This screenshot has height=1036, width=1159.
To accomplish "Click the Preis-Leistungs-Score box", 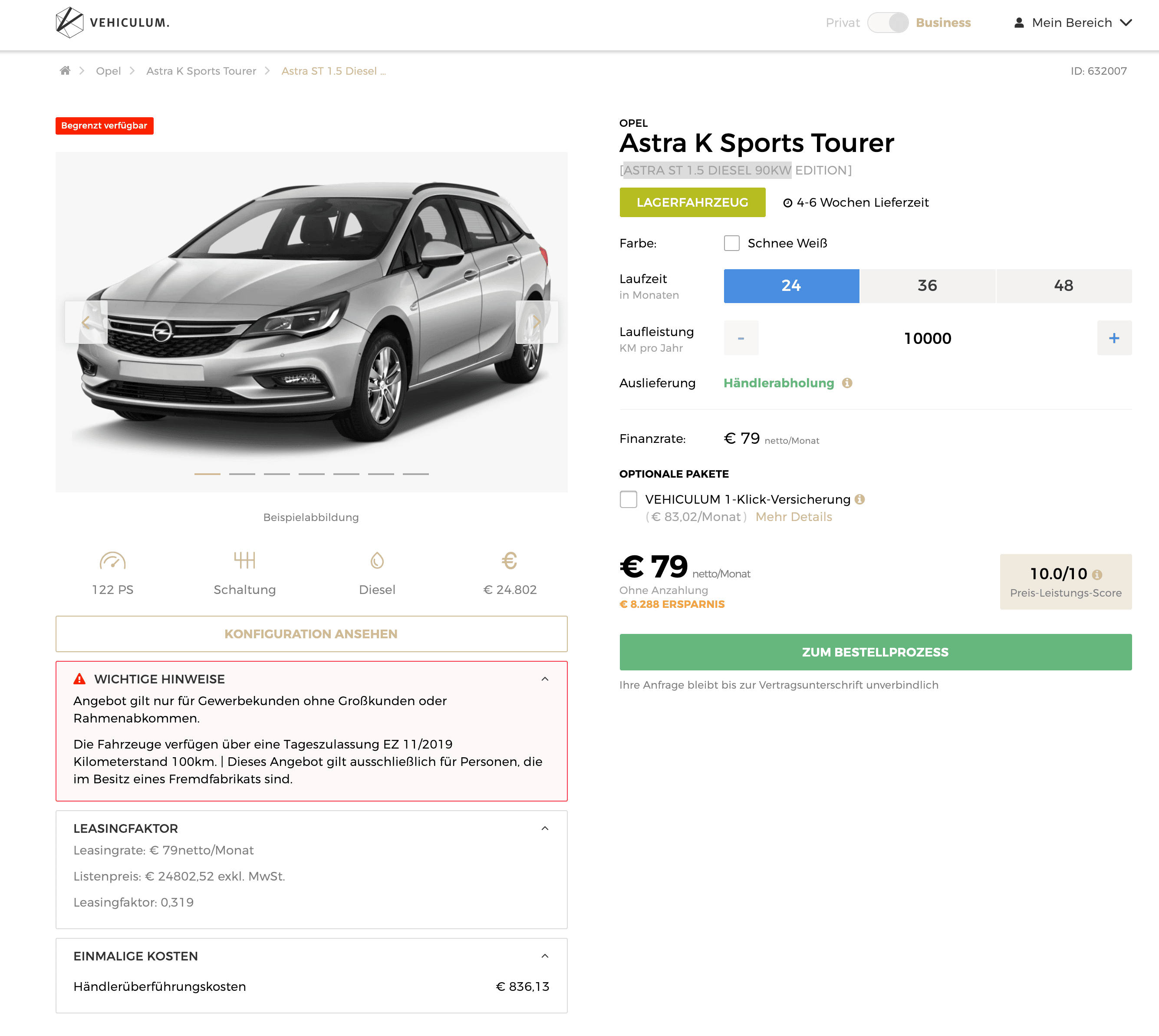I will (1065, 581).
